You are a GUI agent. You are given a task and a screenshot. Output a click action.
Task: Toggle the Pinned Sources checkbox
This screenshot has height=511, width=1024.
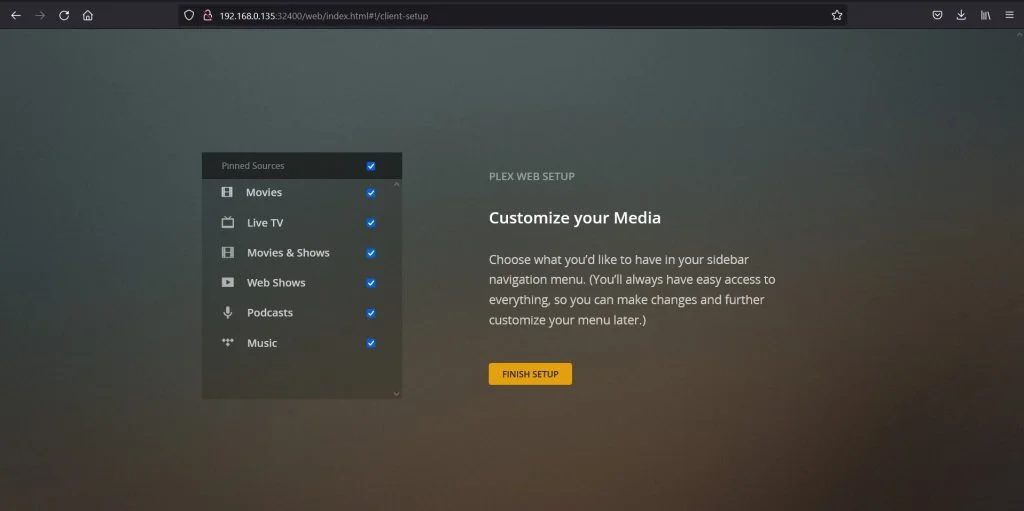371,166
